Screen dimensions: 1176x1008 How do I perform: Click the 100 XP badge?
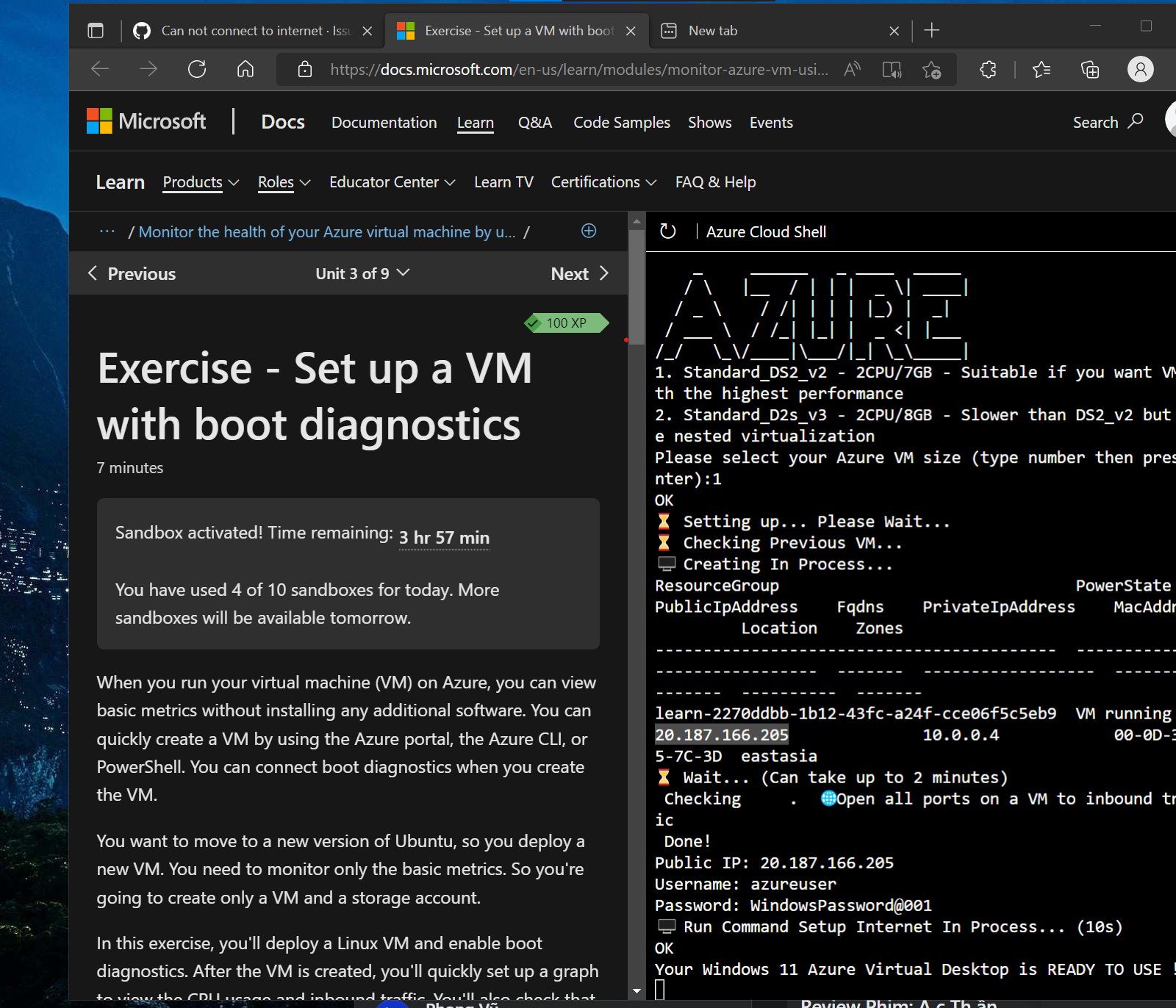[x=566, y=323]
